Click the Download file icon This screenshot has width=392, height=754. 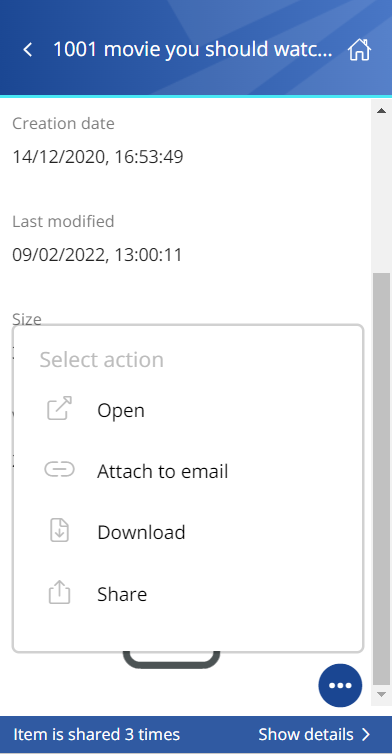click(x=60, y=531)
